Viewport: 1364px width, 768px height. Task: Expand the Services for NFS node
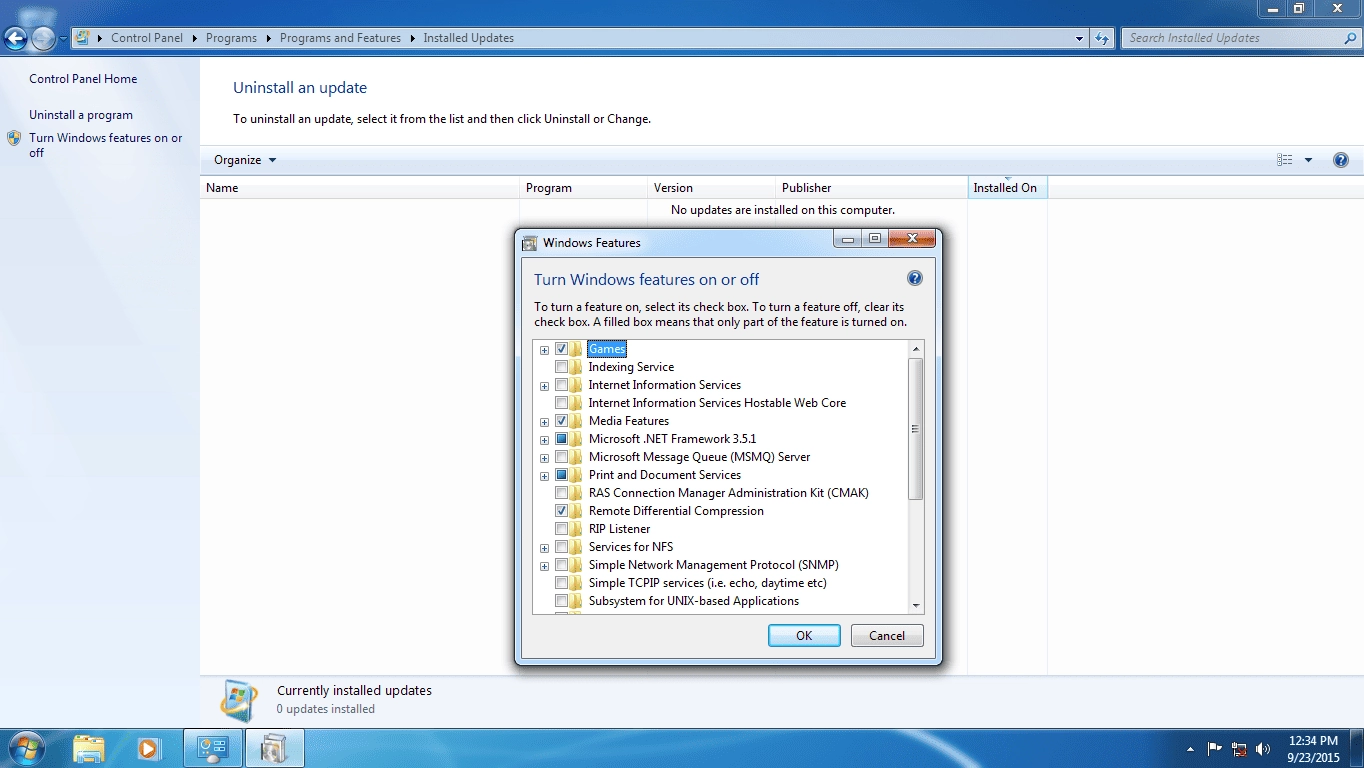[x=544, y=548]
